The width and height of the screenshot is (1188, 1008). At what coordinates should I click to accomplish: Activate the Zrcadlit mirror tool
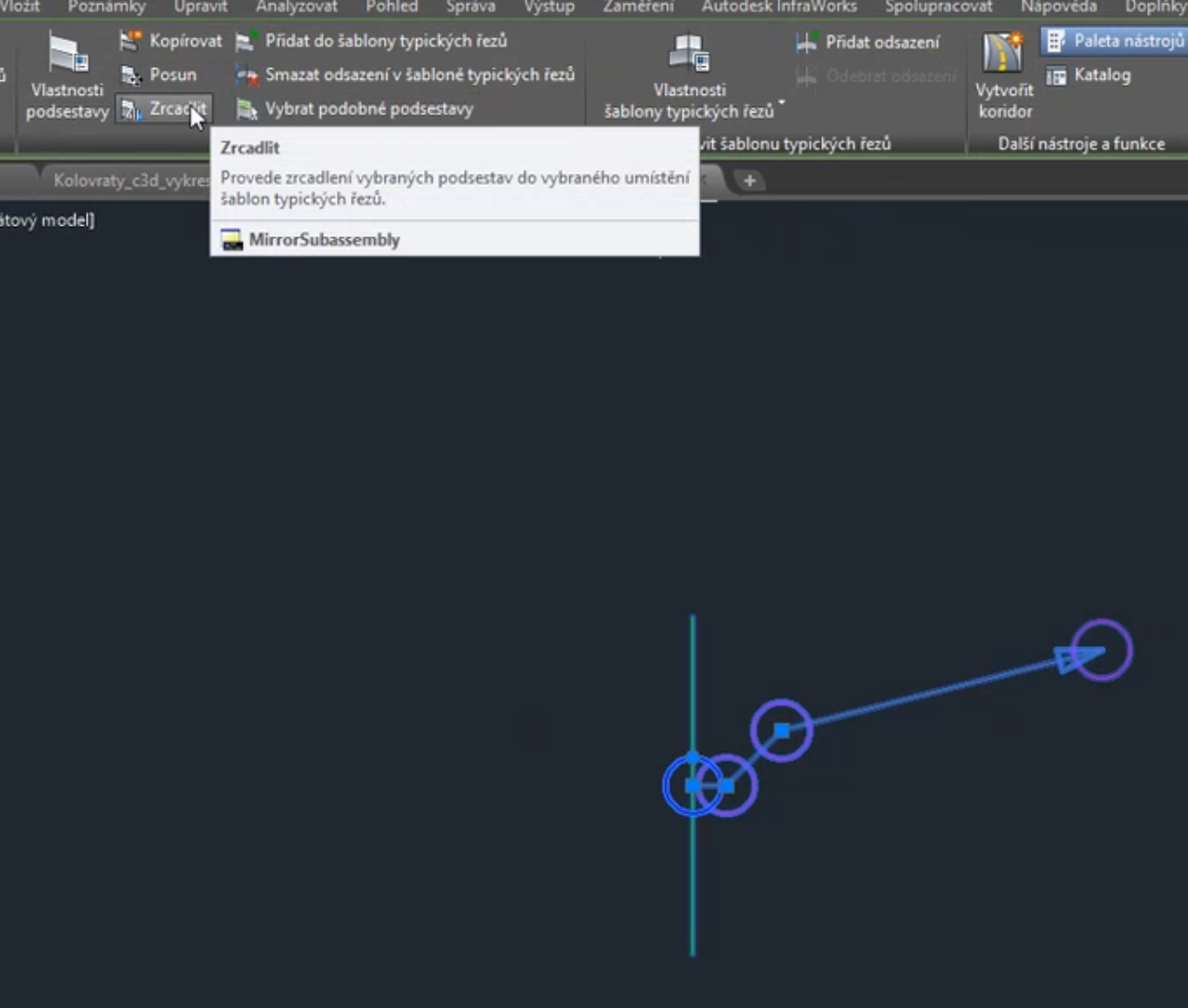point(164,109)
